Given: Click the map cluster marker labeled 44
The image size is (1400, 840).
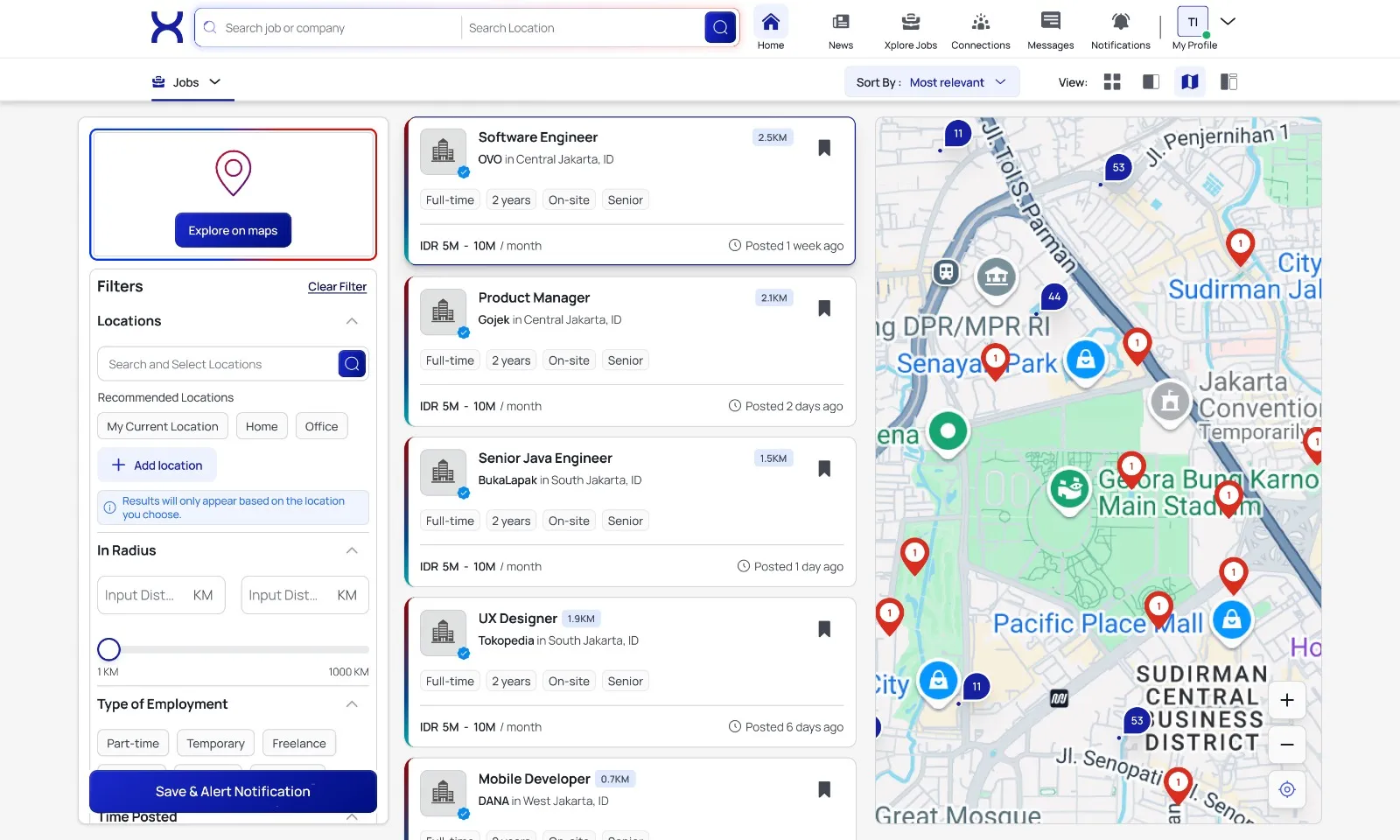Looking at the screenshot, I should pyautogui.click(x=1054, y=297).
